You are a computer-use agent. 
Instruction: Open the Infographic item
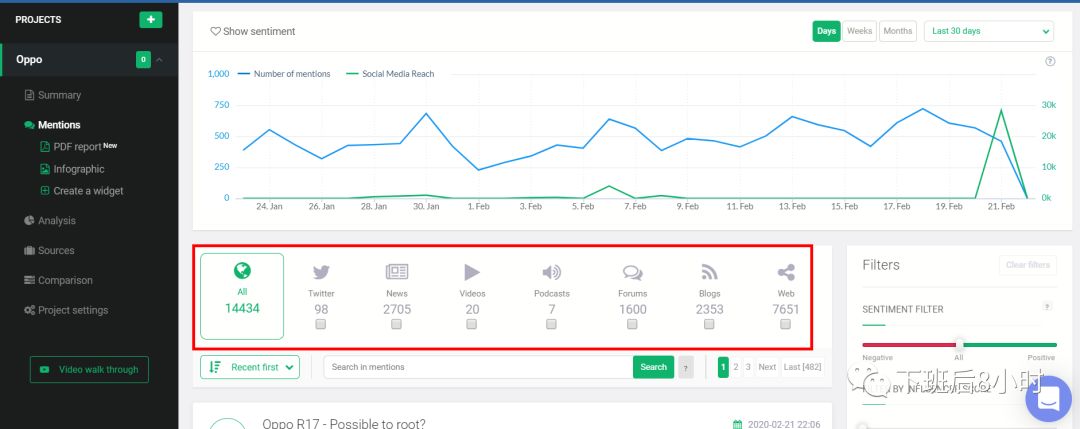coord(79,169)
